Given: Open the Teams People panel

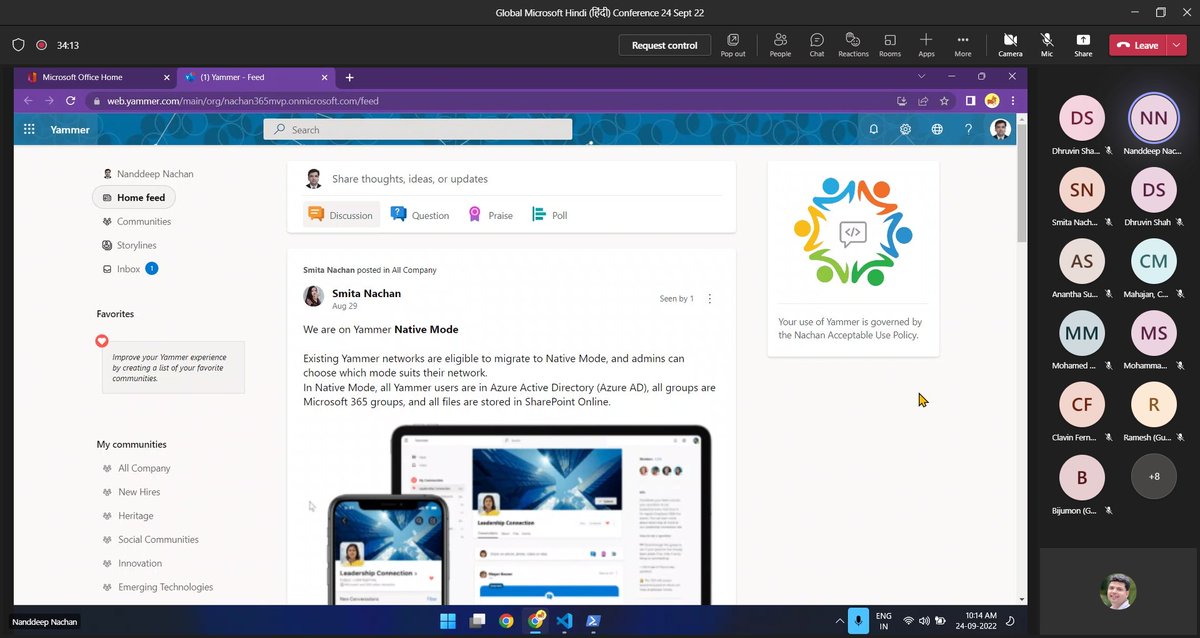Looking at the screenshot, I should pos(780,45).
